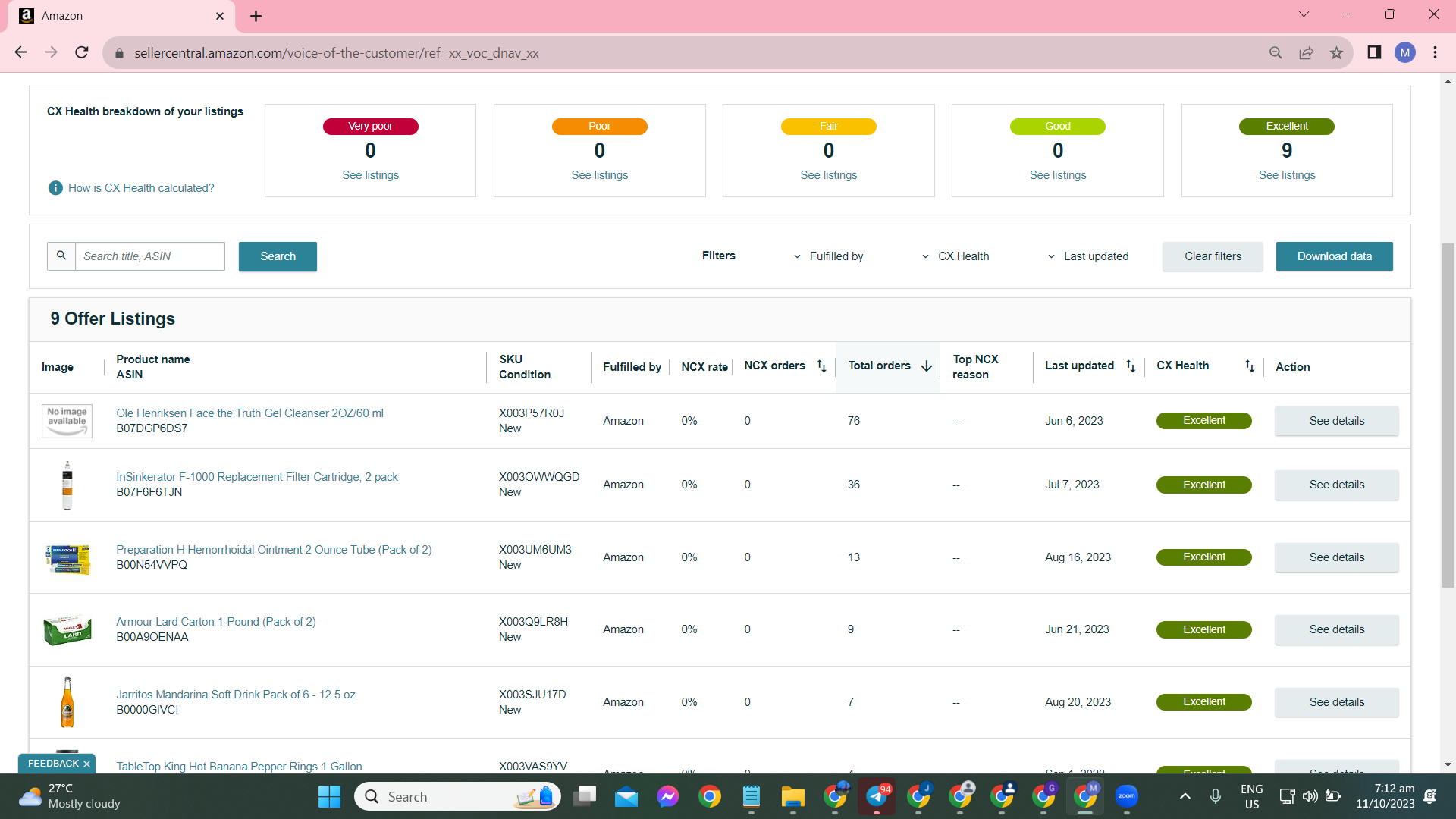The width and height of the screenshot is (1456, 819).
Task: See listings under Very poor category
Action: [x=370, y=175]
